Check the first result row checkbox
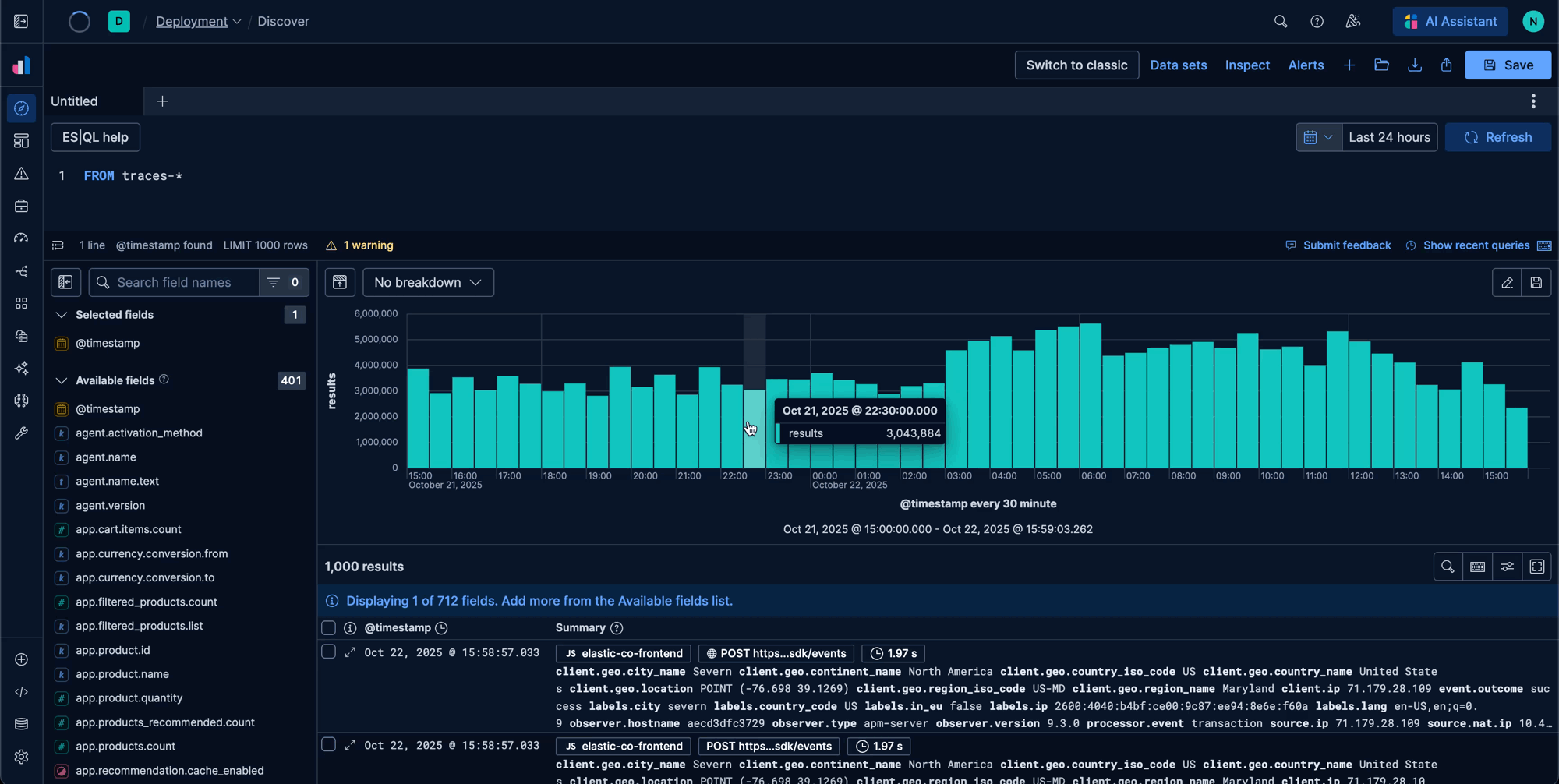Image resolution: width=1559 pixels, height=784 pixels. (x=329, y=652)
